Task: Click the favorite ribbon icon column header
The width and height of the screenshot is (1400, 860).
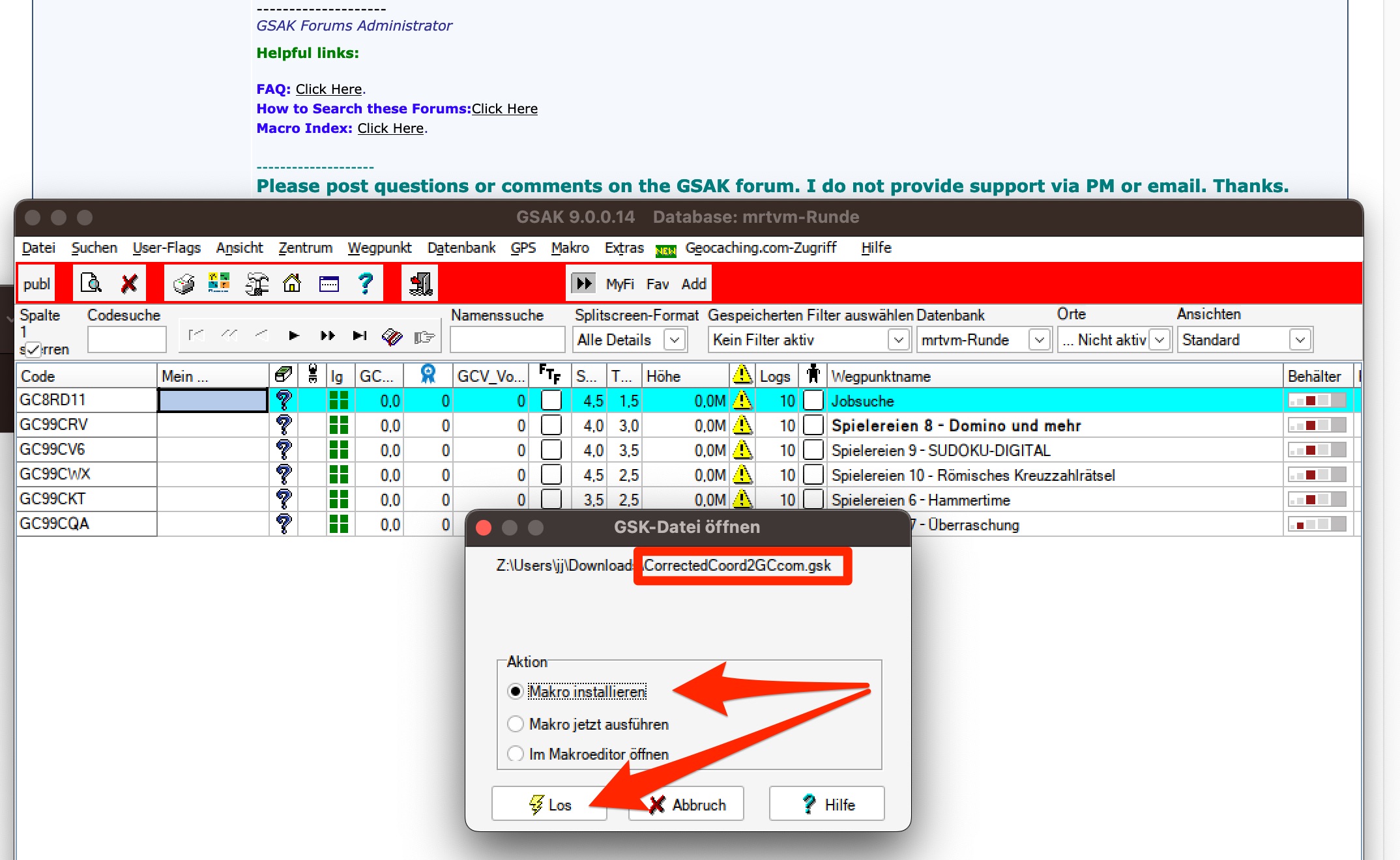Action: click(428, 375)
